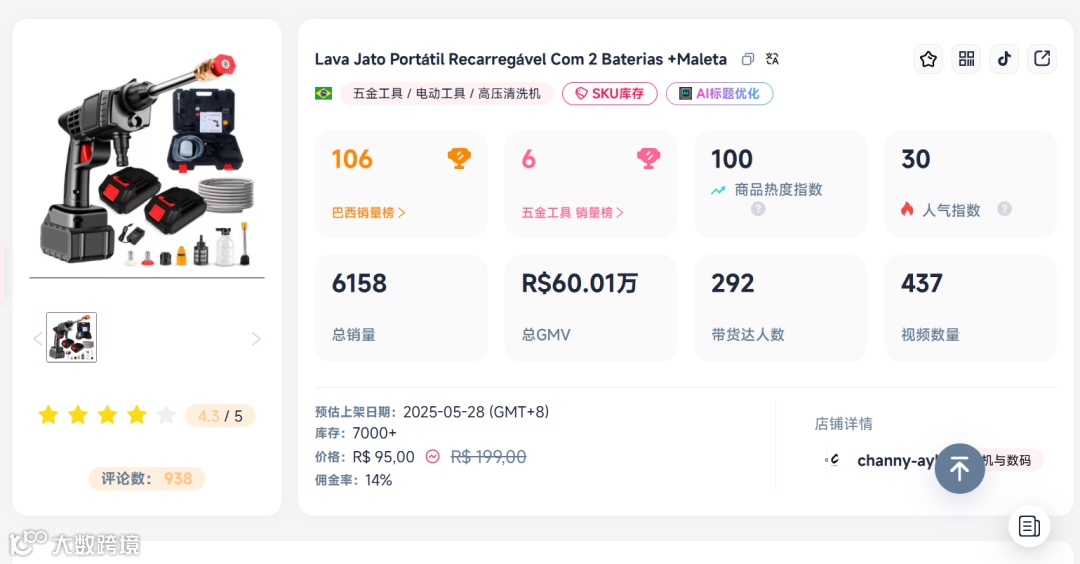Click the category breadcrumb 五金工具 / 电动工具 / 高压清洗机

click(x=446, y=94)
